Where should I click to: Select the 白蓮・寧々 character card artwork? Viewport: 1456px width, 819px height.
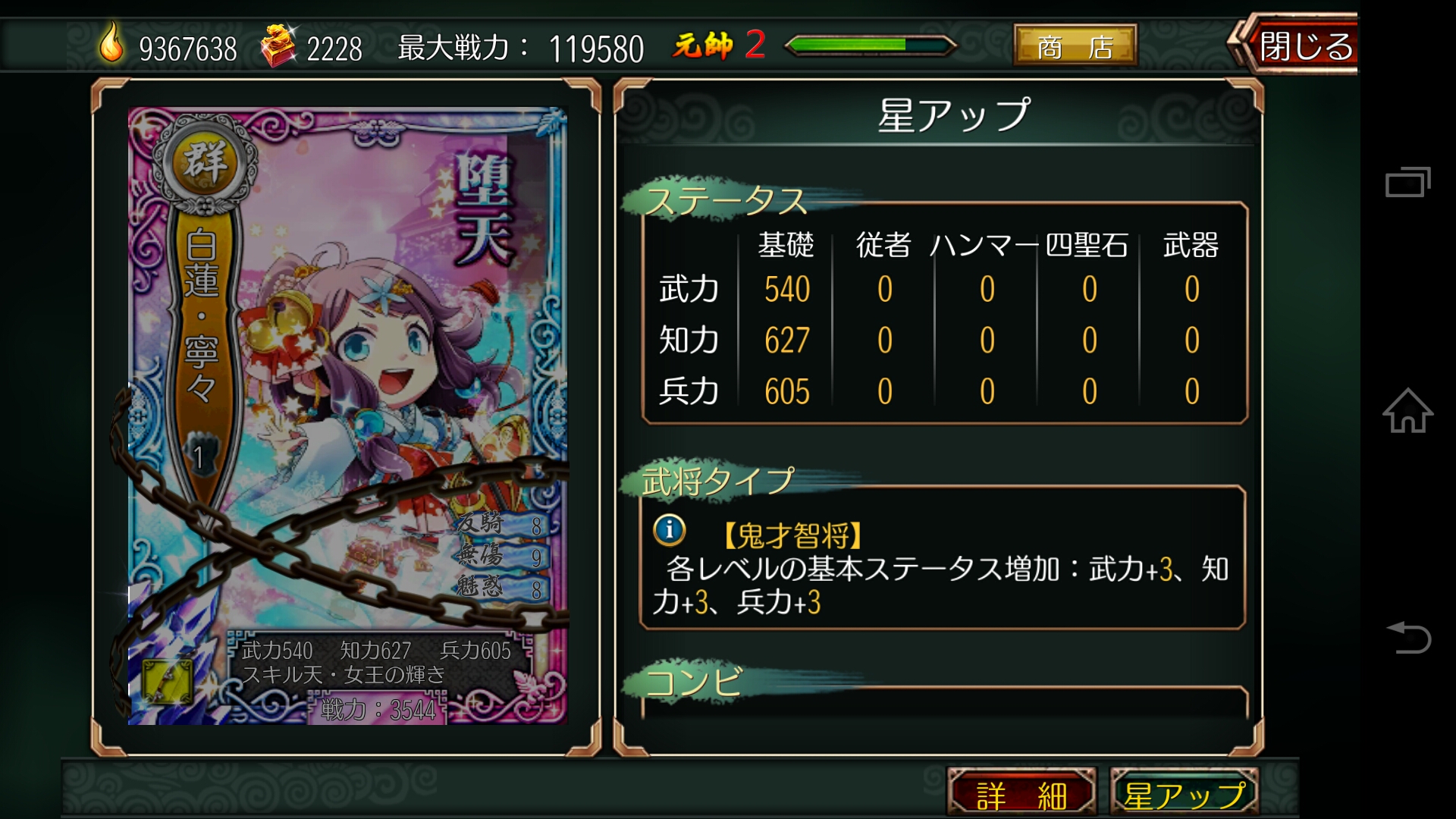(x=347, y=416)
